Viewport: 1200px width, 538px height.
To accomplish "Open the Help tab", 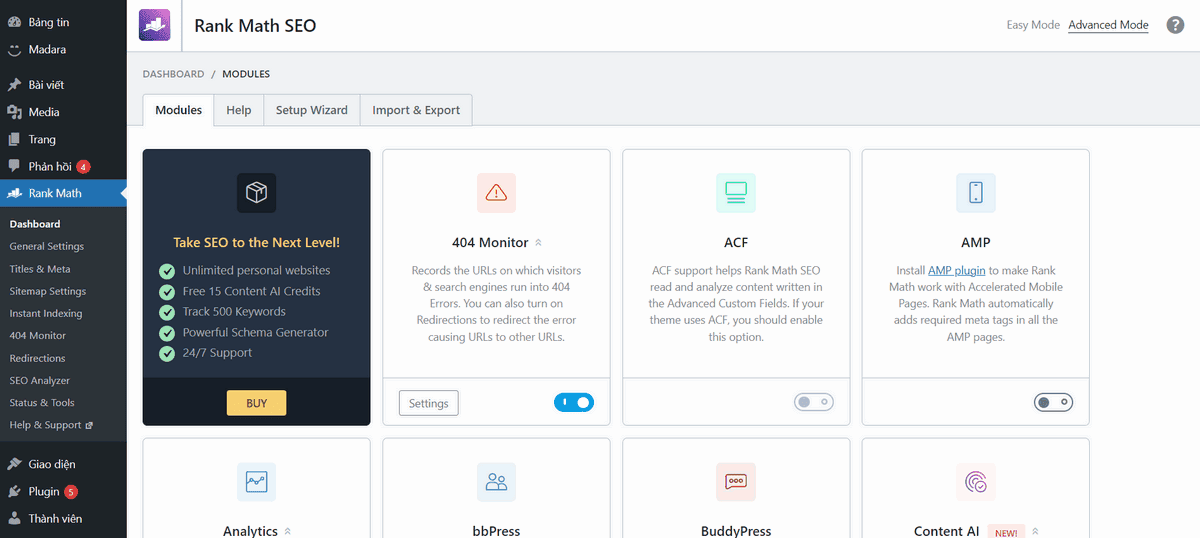I will point(239,110).
